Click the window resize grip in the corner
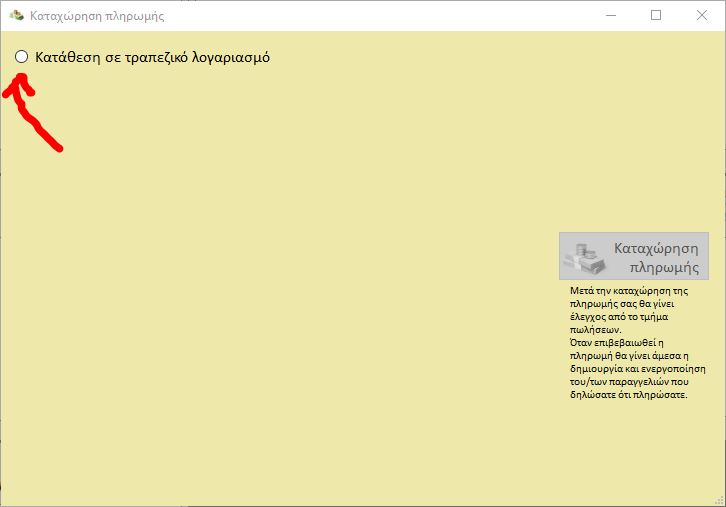726x507 pixels. (x=719, y=500)
